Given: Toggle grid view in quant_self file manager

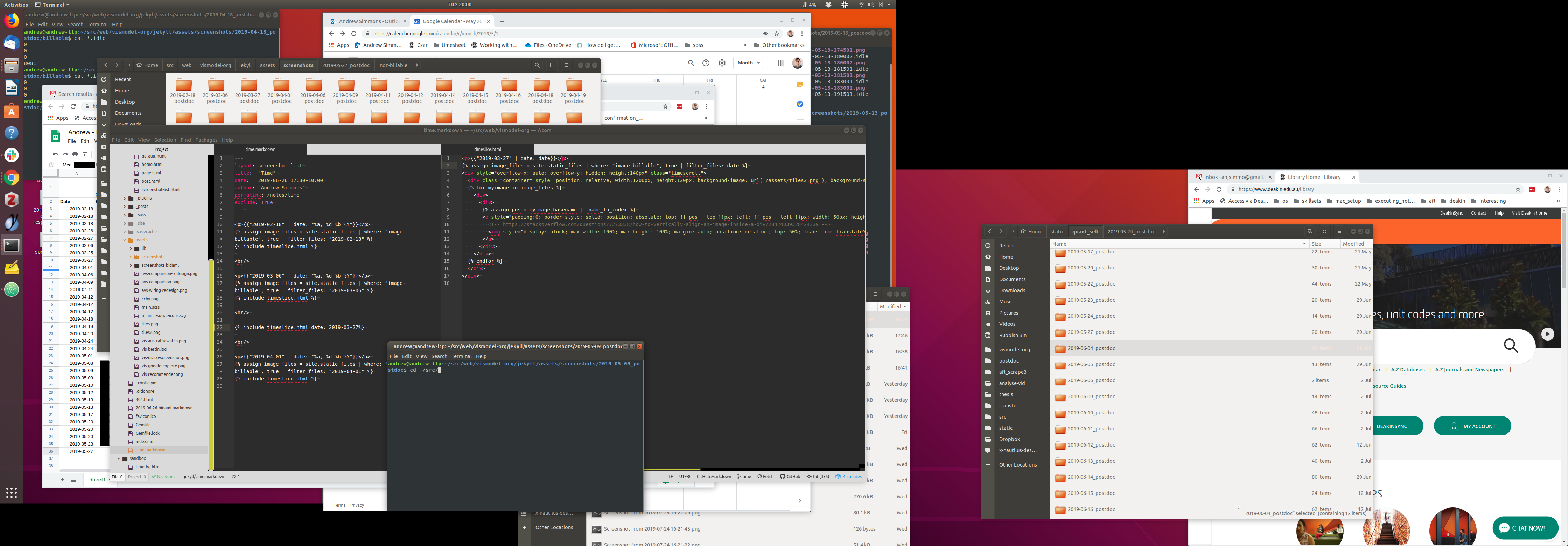Looking at the screenshot, I should click(1324, 231).
